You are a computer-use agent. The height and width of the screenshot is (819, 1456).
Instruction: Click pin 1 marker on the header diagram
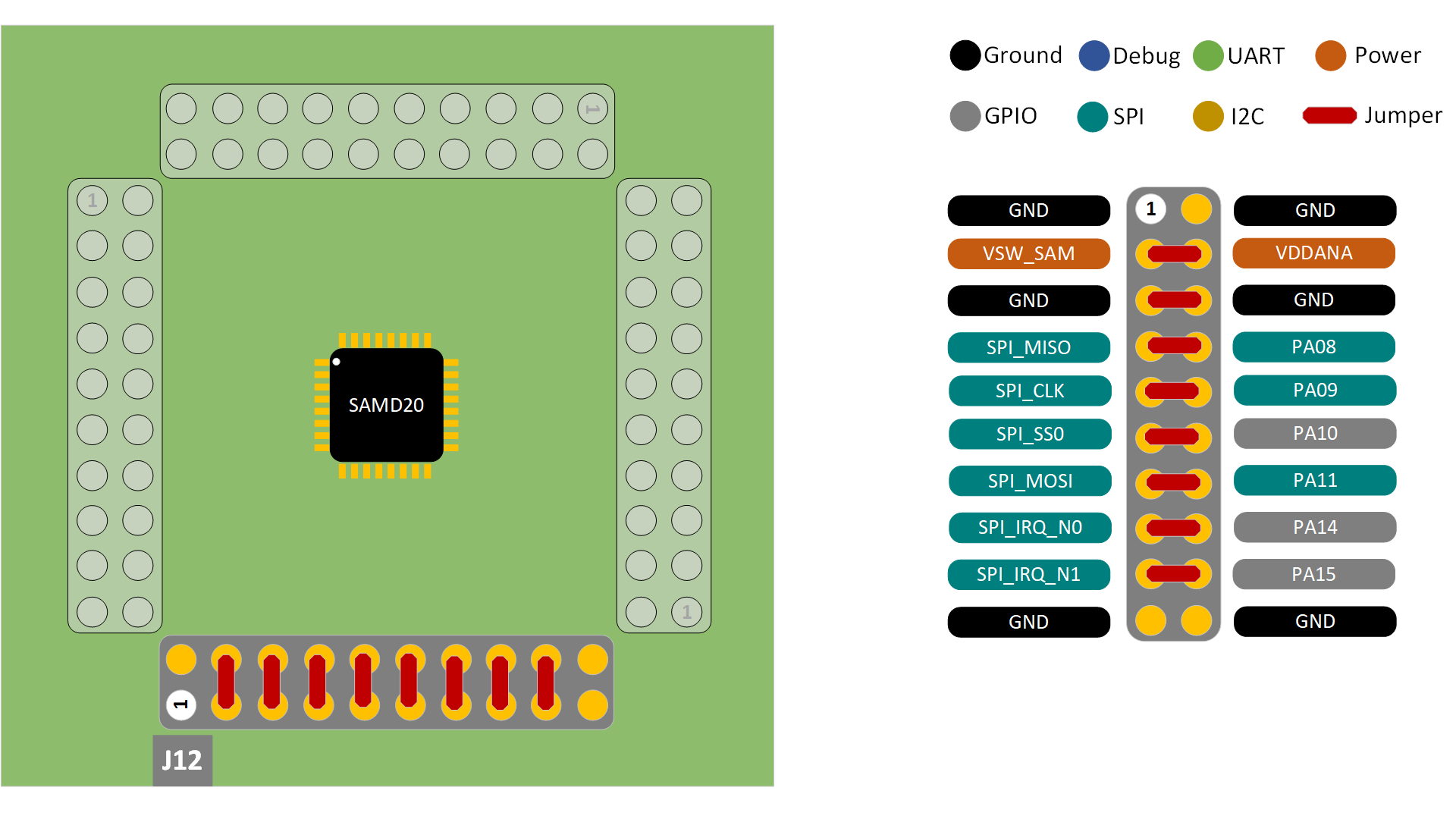tap(1150, 210)
